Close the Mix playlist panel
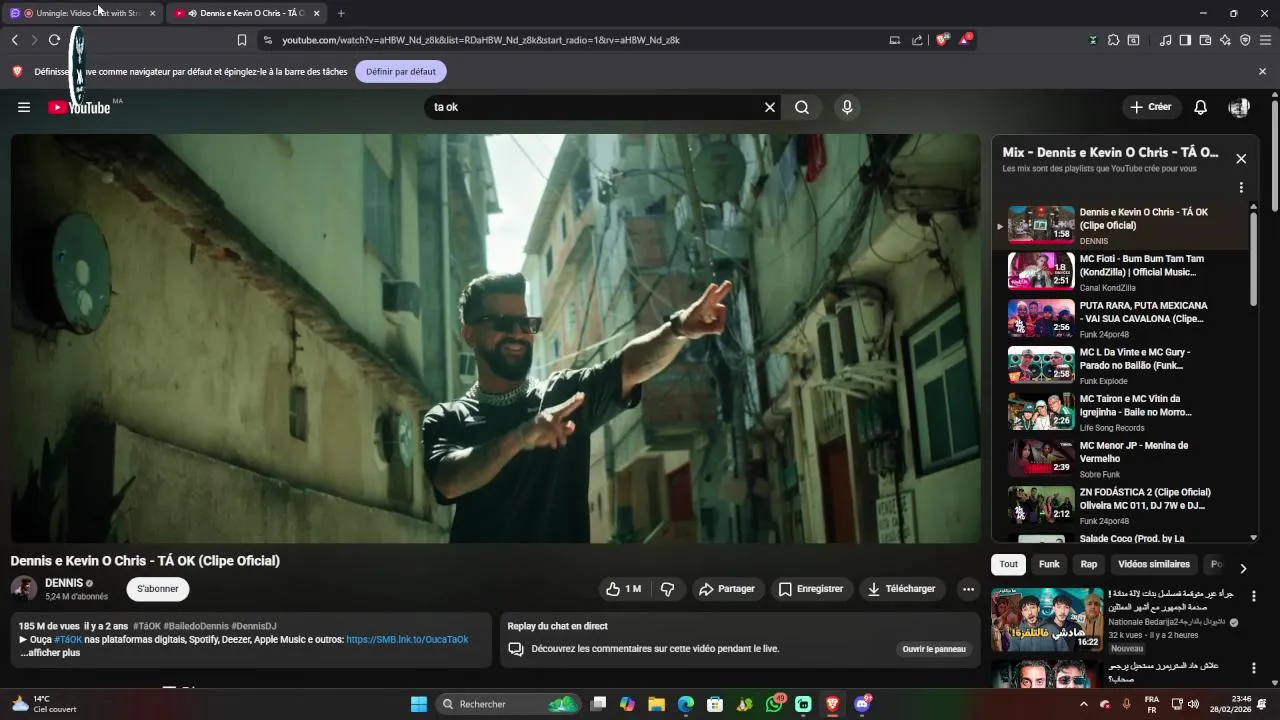Viewport: 1280px width, 720px height. pyautogui.click(x=1241, y=159)
